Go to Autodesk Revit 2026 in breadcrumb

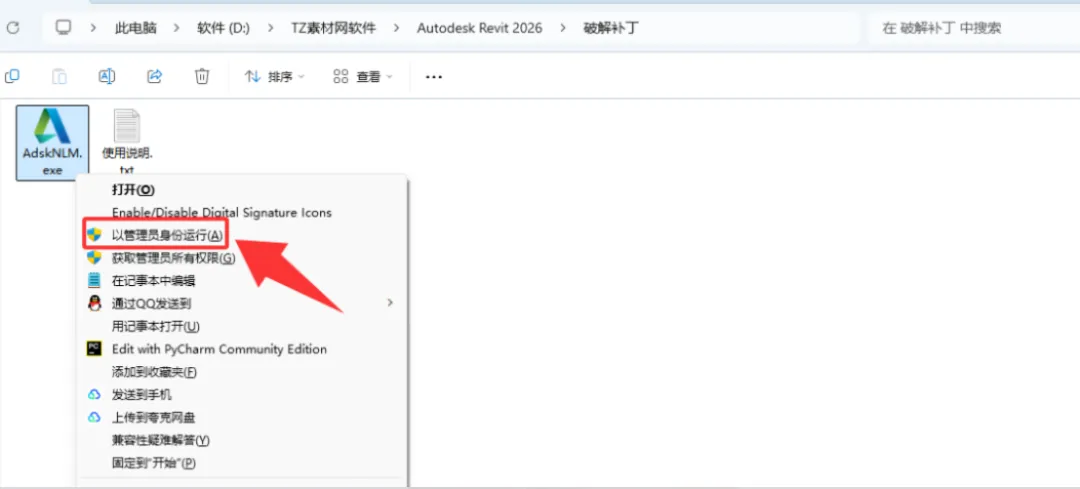tap(479, 28)
